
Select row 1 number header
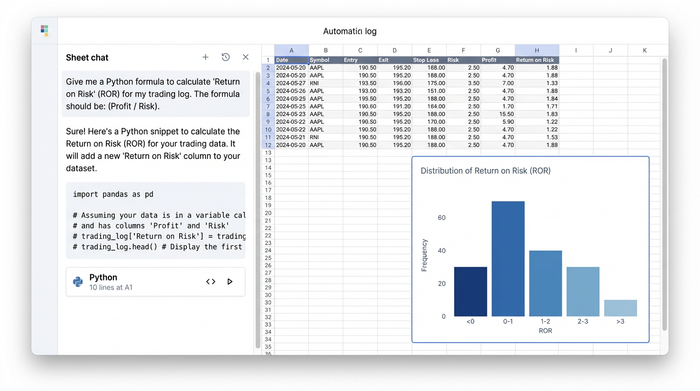268,60
